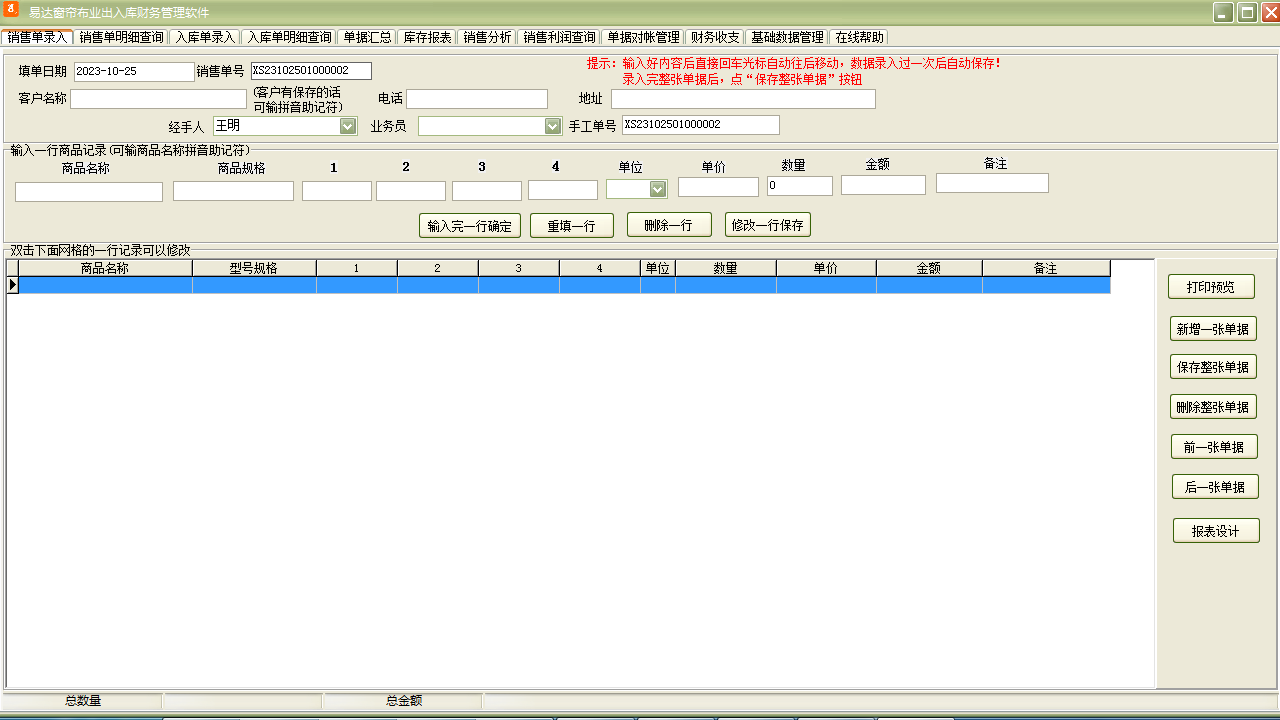Click the 删除一行 button

pos(669,225)
